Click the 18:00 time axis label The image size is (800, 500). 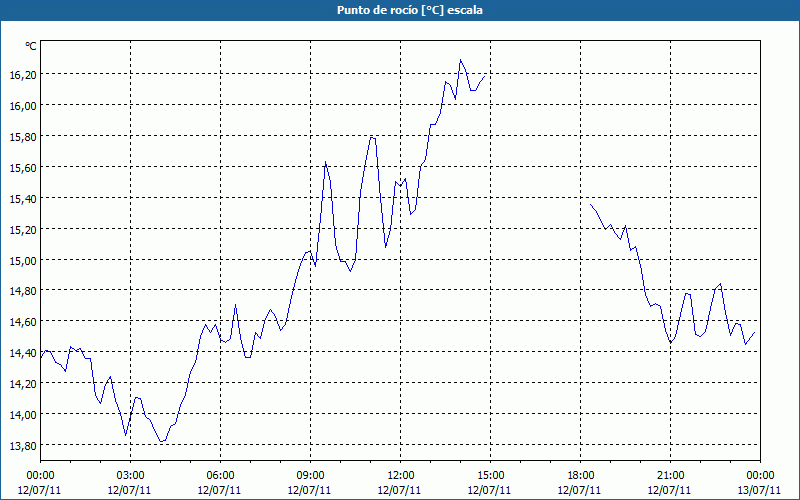pos(581,476)
